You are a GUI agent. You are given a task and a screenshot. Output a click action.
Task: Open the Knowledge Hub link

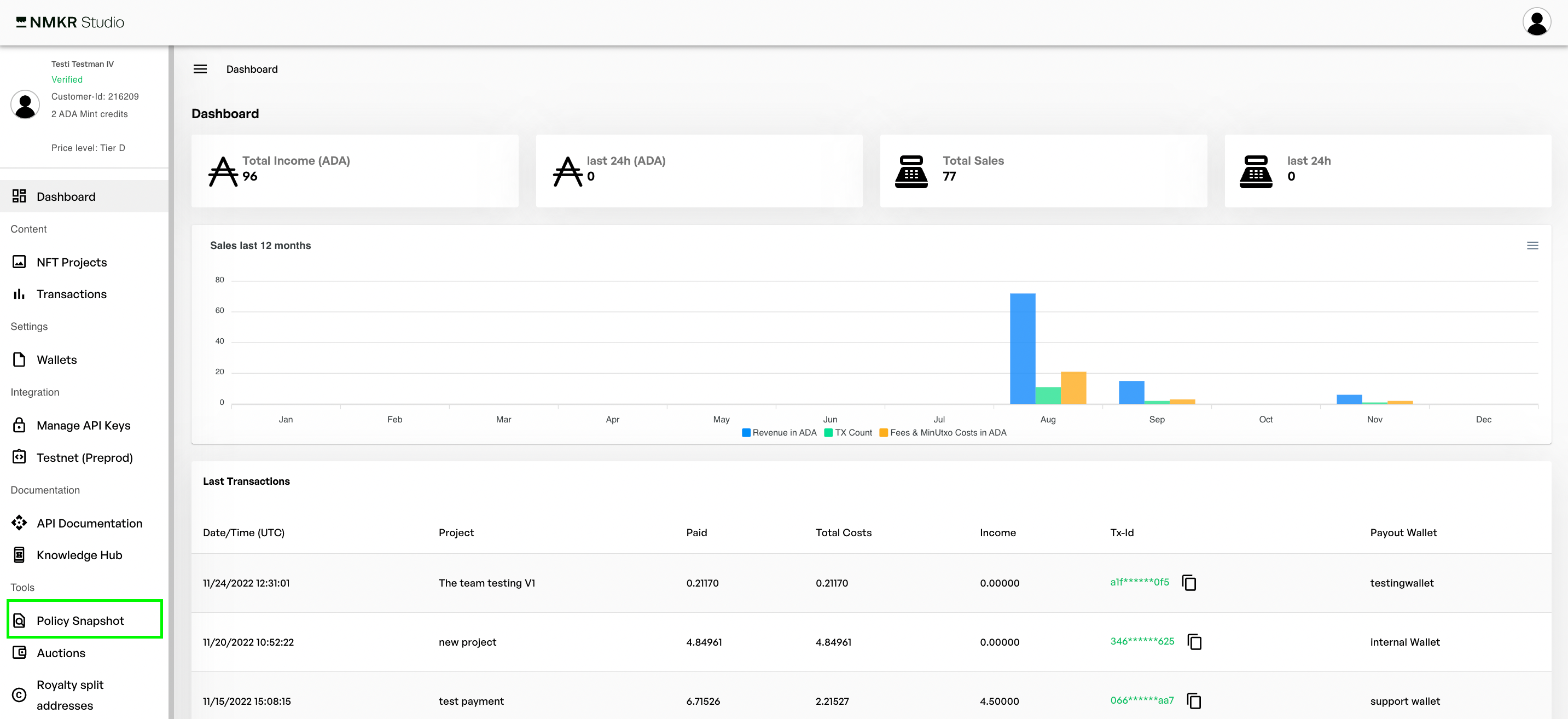coord(79,555)
